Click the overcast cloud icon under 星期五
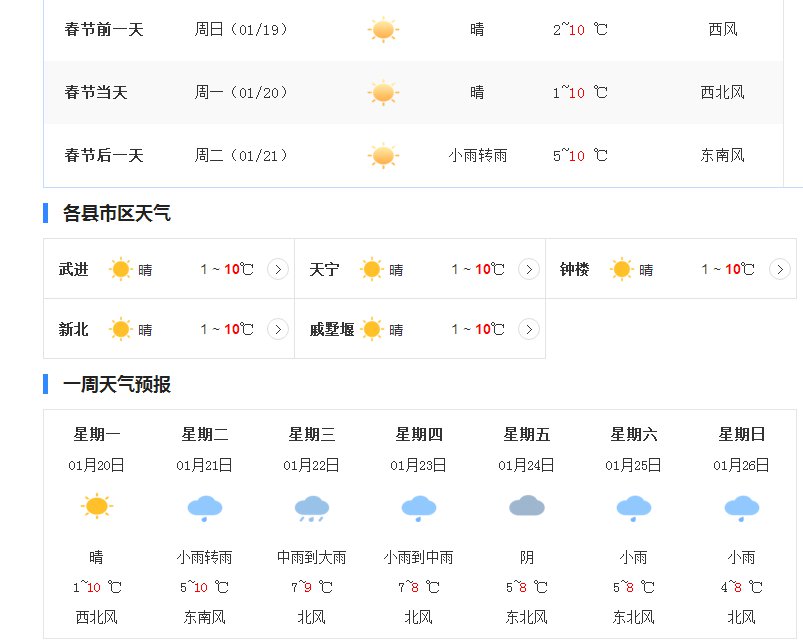The width and height of the screenshot is (803, 643). click(x=526, y=506)
